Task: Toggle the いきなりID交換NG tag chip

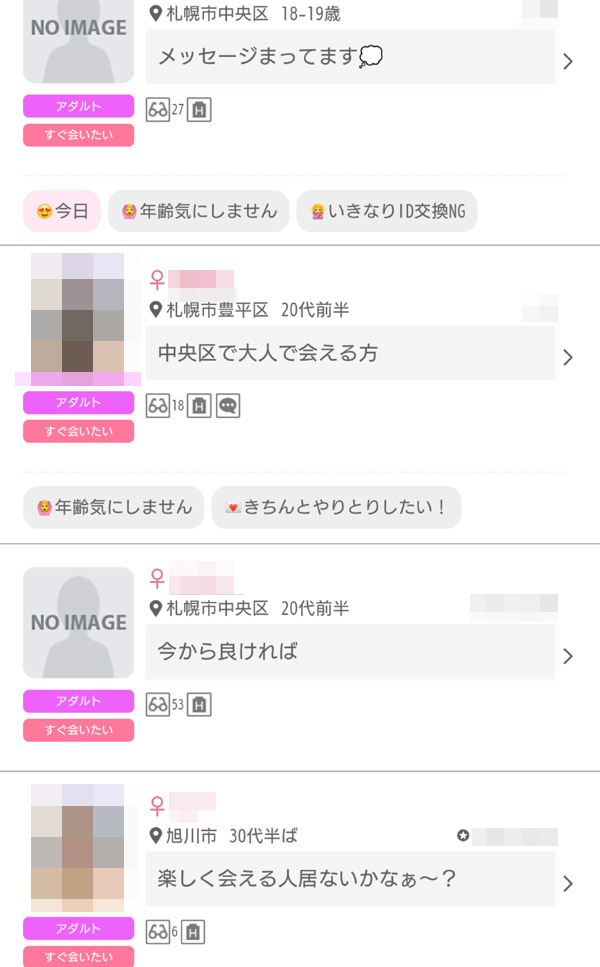Action: pyautogui.click(x=387, y=211)
